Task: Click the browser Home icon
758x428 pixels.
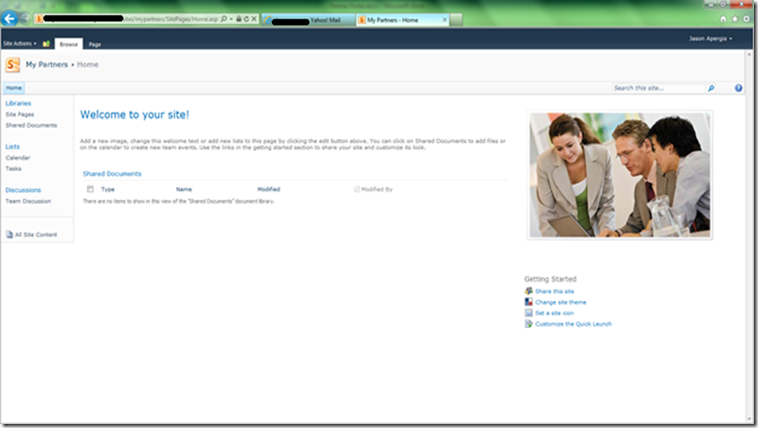Action: pos(723,19)
